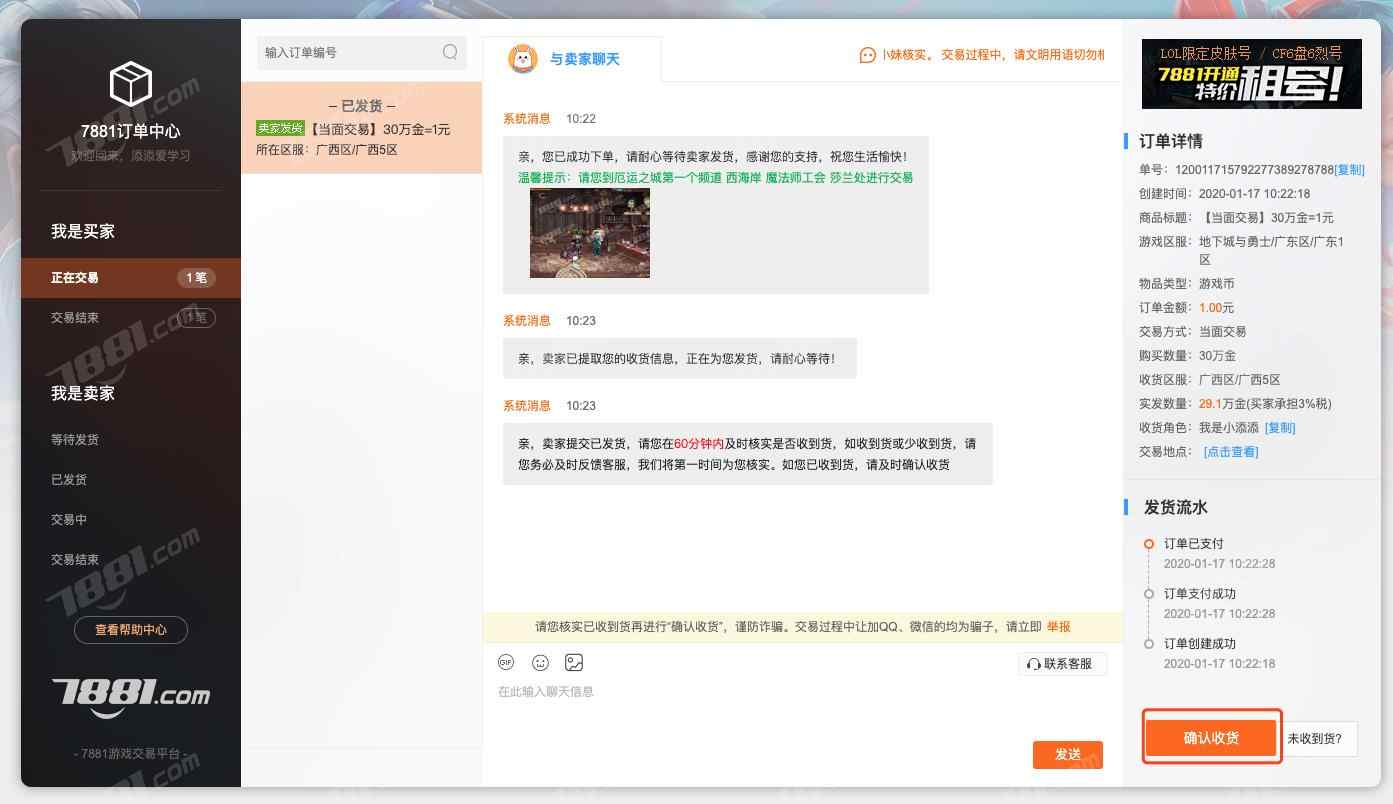Select the 30万金=1元 order in the order list

(x=362, y=128)
